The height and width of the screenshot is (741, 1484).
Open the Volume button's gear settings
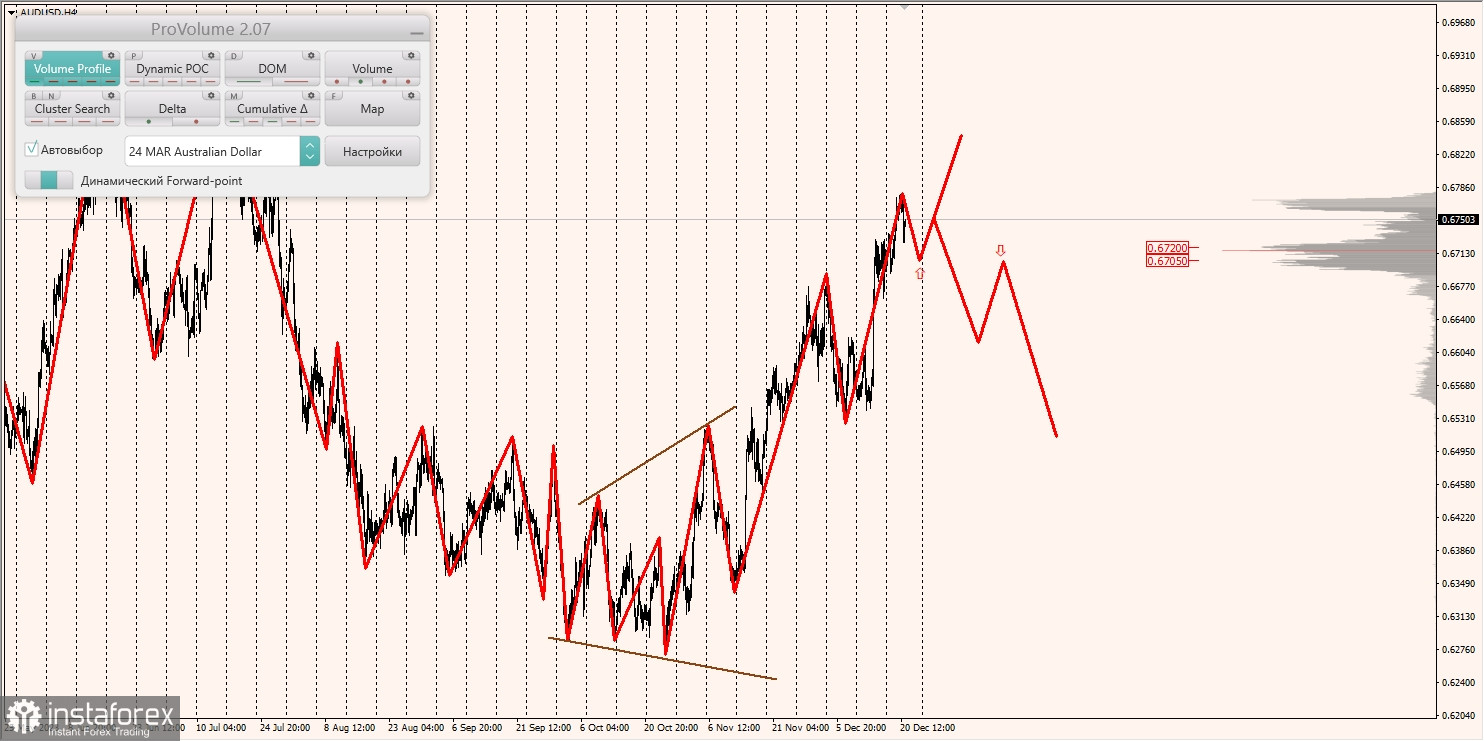pos(411,55)
